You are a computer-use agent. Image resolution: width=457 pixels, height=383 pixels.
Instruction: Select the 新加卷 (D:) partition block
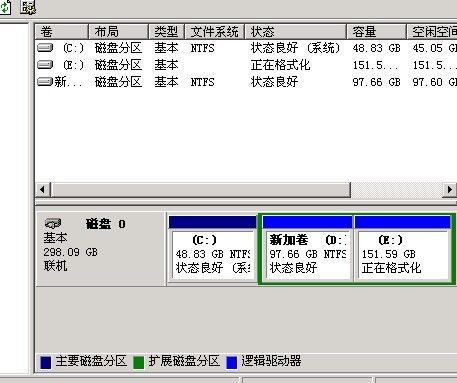pos(308,249)
